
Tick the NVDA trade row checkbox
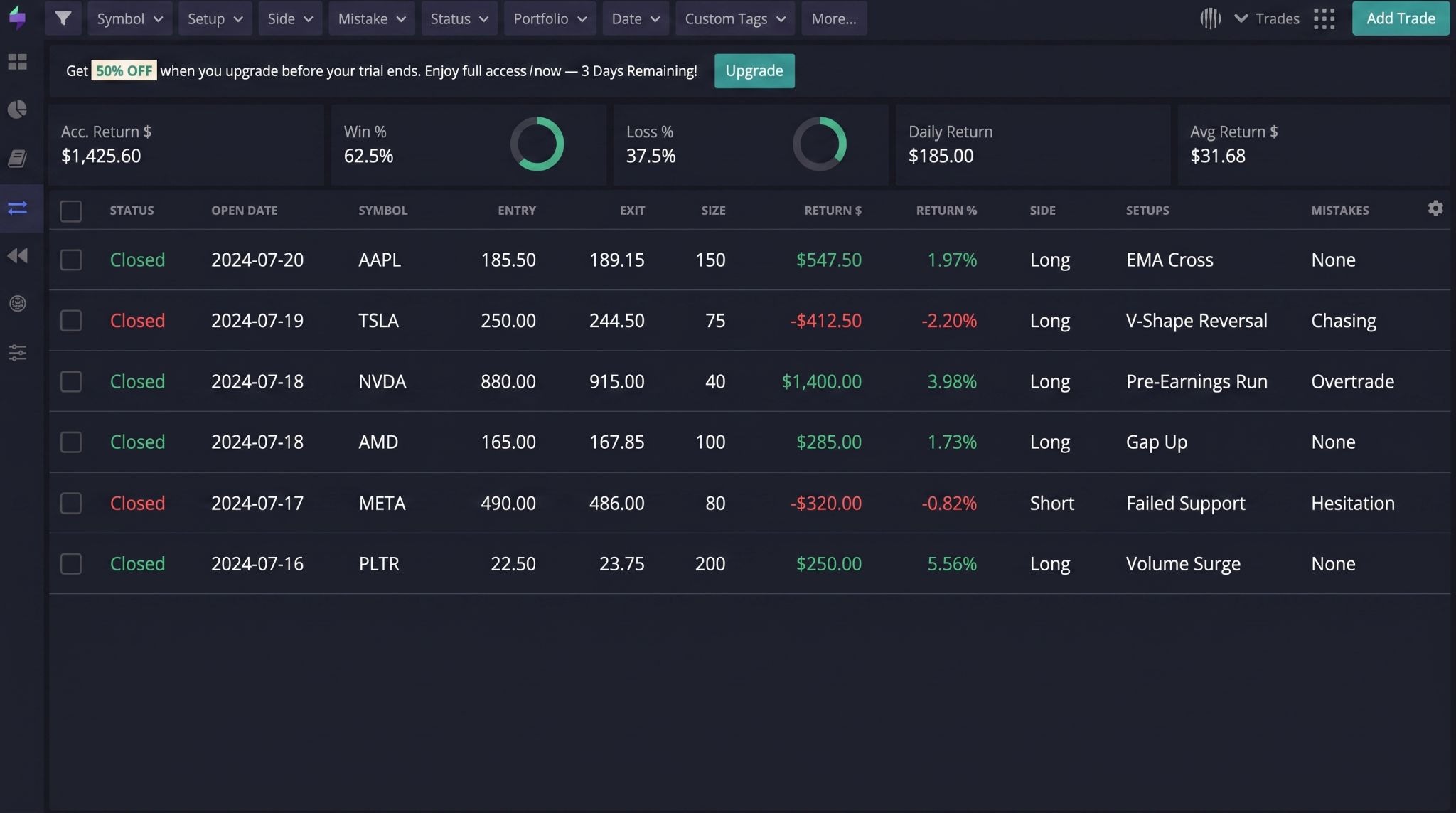[x=71, y=381]
